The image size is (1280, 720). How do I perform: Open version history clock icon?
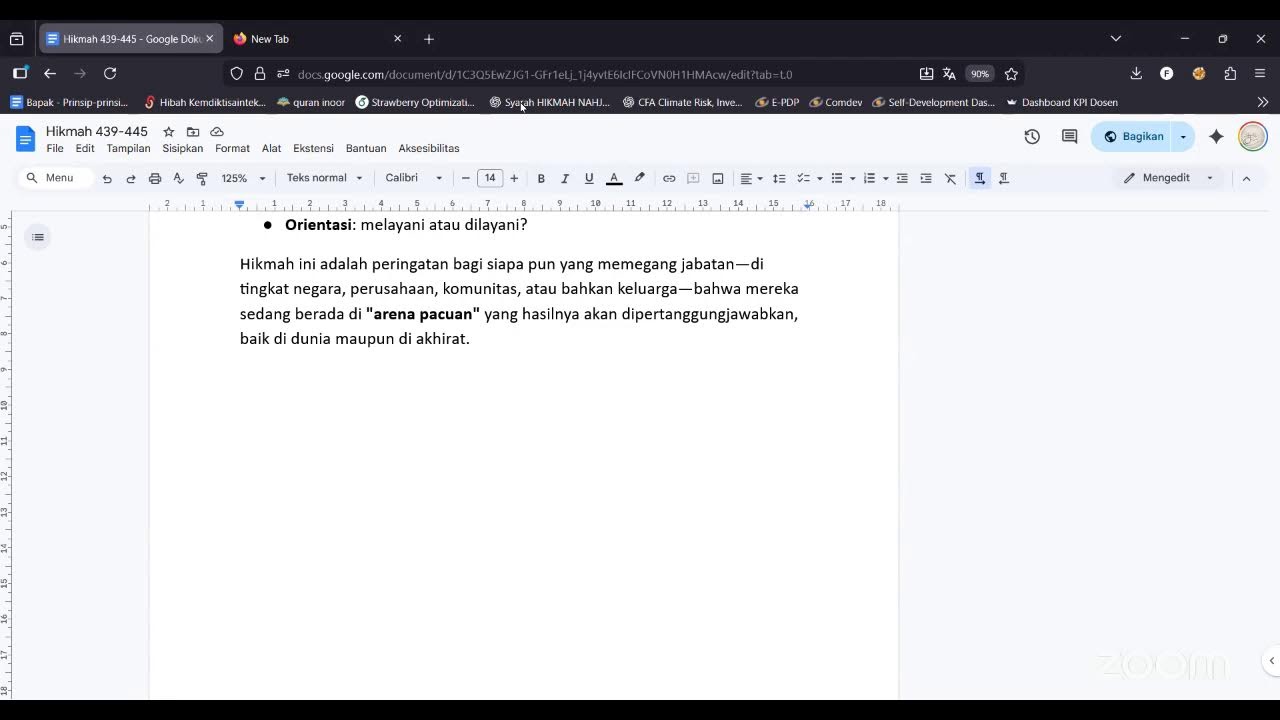point(1032,137)
